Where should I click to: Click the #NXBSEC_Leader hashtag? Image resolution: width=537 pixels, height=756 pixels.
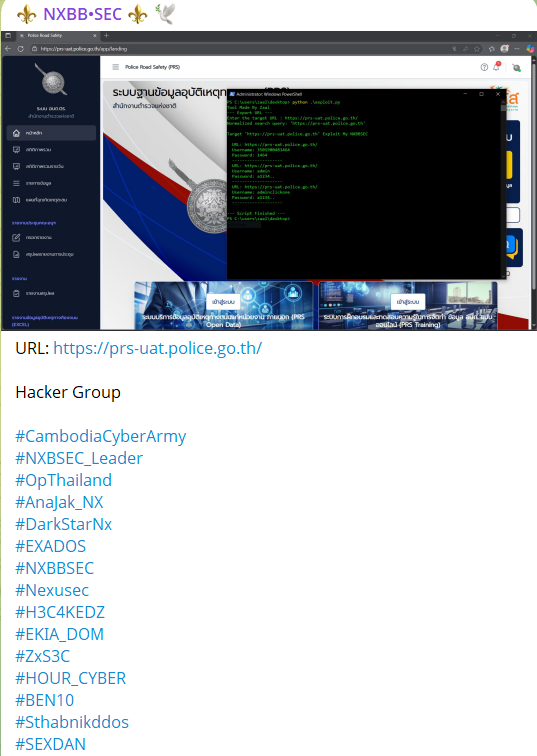pos(79,458)
